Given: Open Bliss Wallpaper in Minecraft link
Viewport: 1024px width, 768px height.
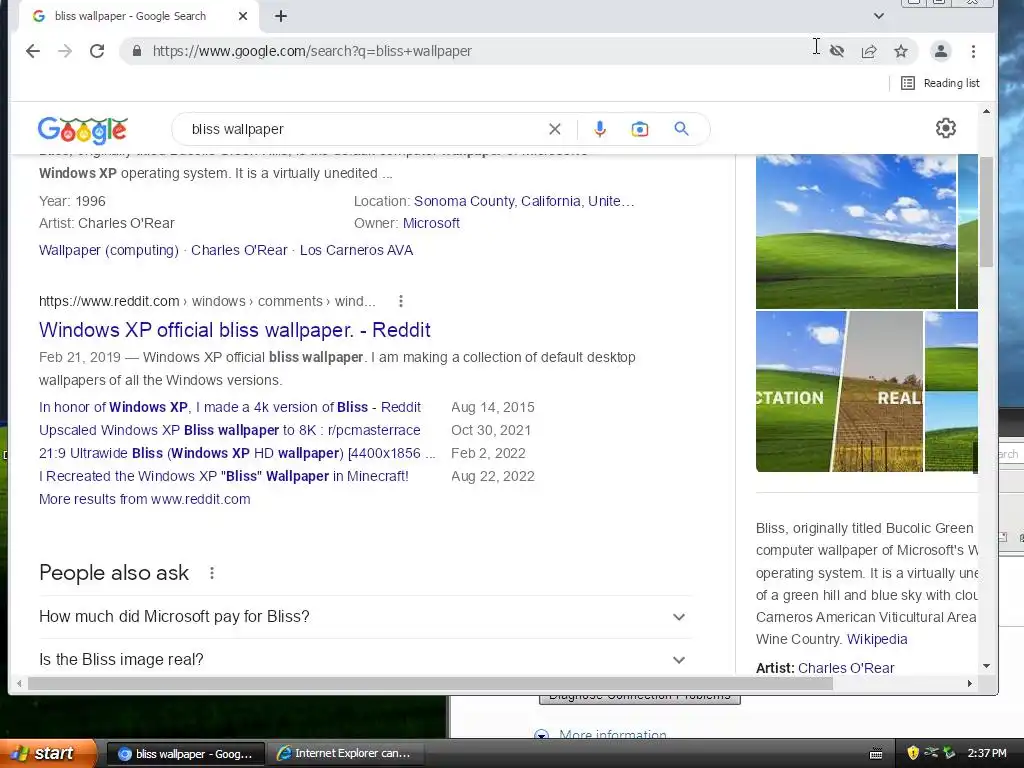Looking at the screenshot, I should pos(224,476).
